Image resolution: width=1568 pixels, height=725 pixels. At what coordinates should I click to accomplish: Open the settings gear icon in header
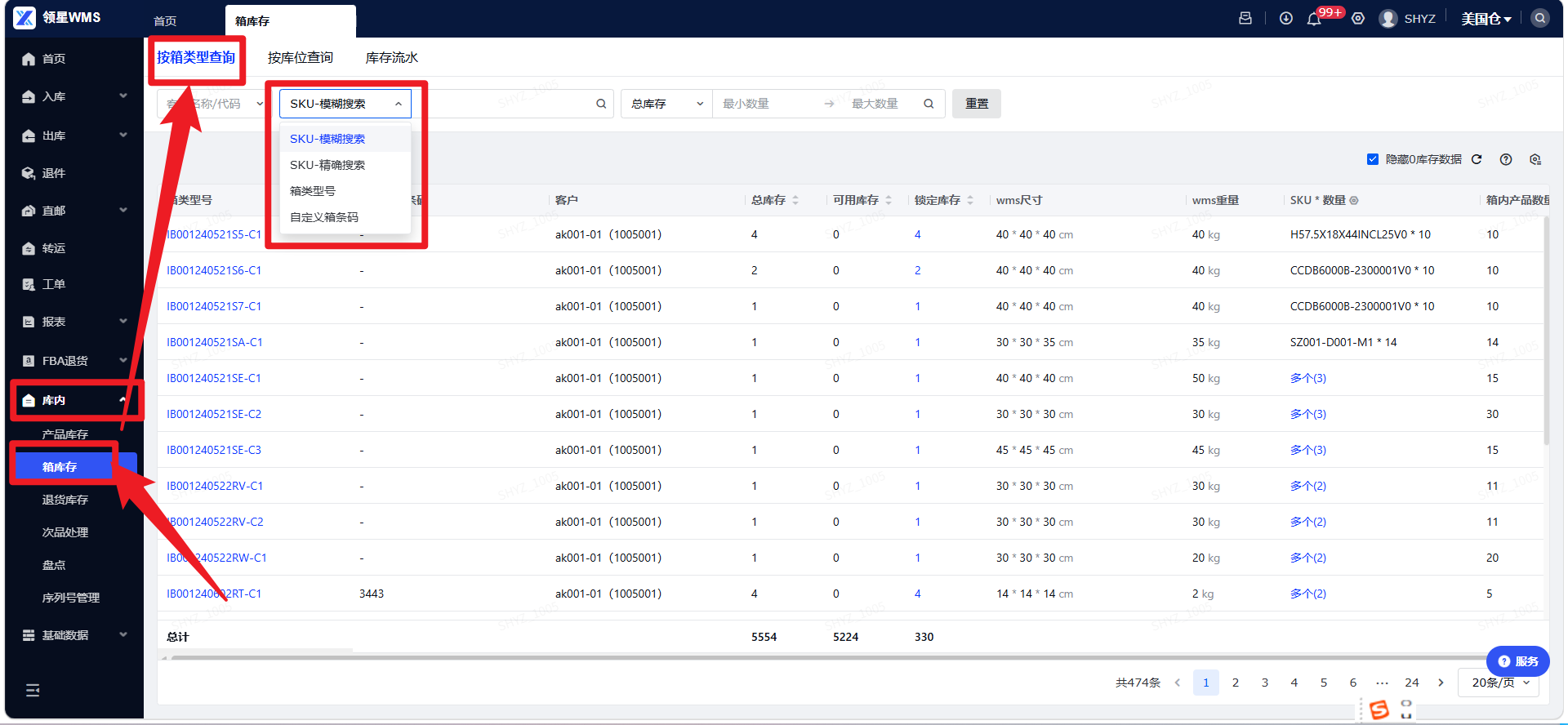(x=1358, y=18)
